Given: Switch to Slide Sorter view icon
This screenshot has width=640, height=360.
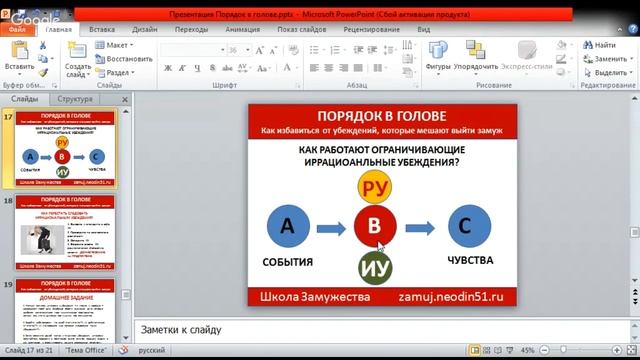Looking at the screenshot, I should tap(487, 350).
